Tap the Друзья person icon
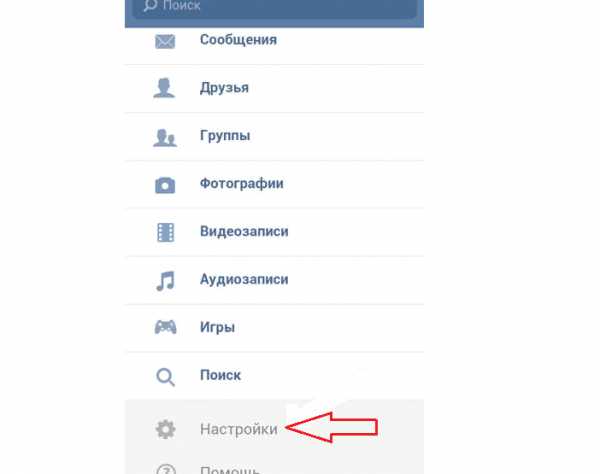 click(164, 88)
